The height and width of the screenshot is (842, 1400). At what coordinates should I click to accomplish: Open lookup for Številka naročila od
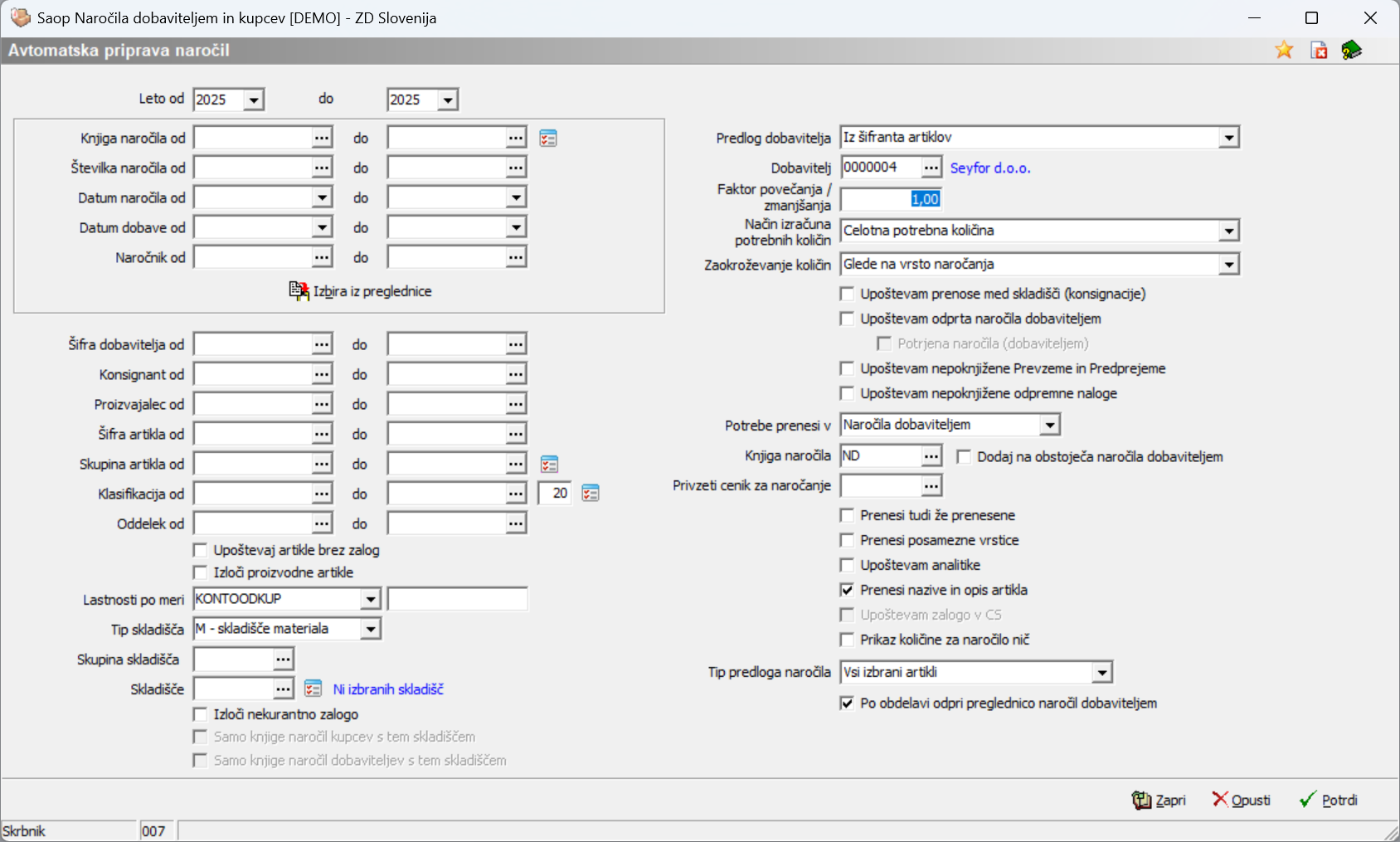tap(322, 168)
